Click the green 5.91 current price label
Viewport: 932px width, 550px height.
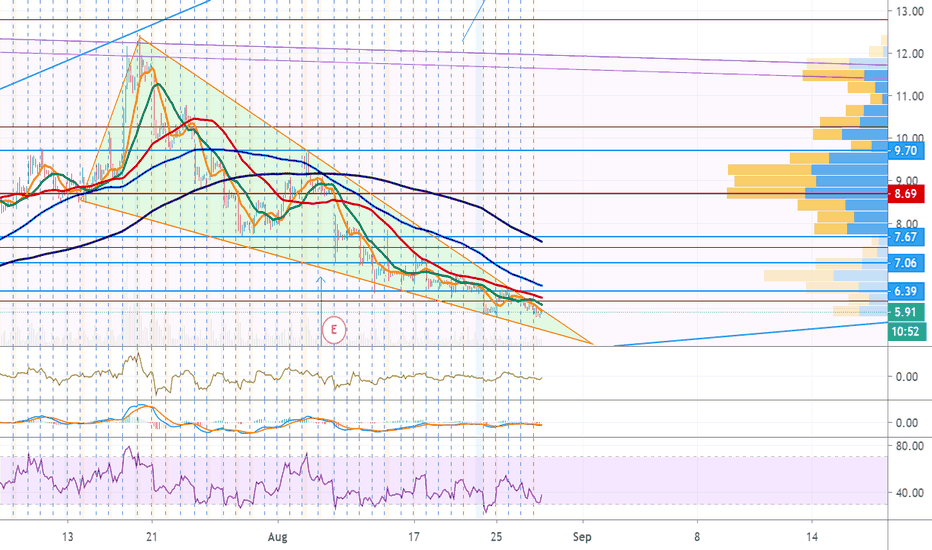point(905,312)
